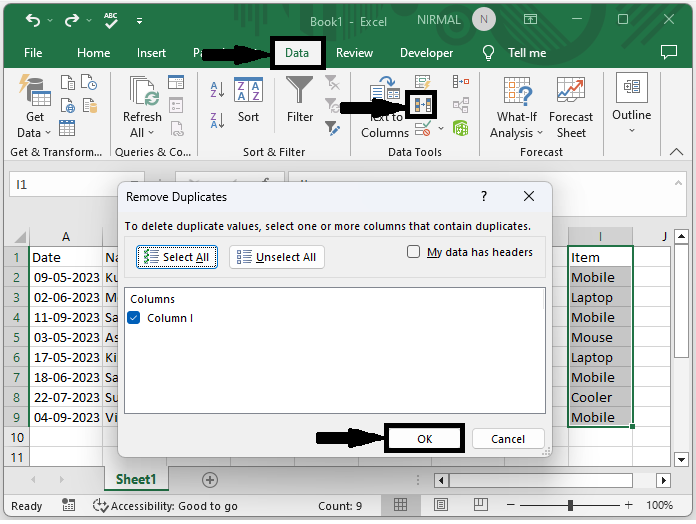Confirm Remove Duplicates with OK
Screen dimensions: 696x524
point(424,439)
